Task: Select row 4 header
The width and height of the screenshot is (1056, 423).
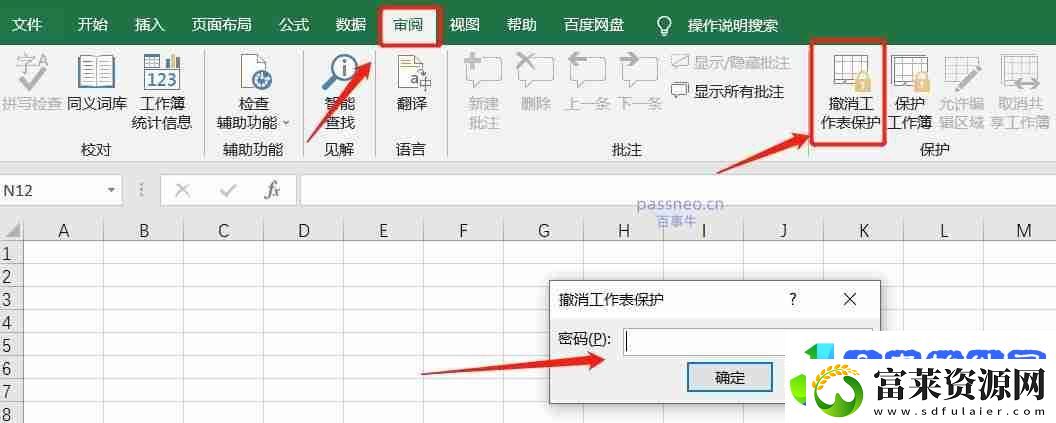Action: coord(11,323)
